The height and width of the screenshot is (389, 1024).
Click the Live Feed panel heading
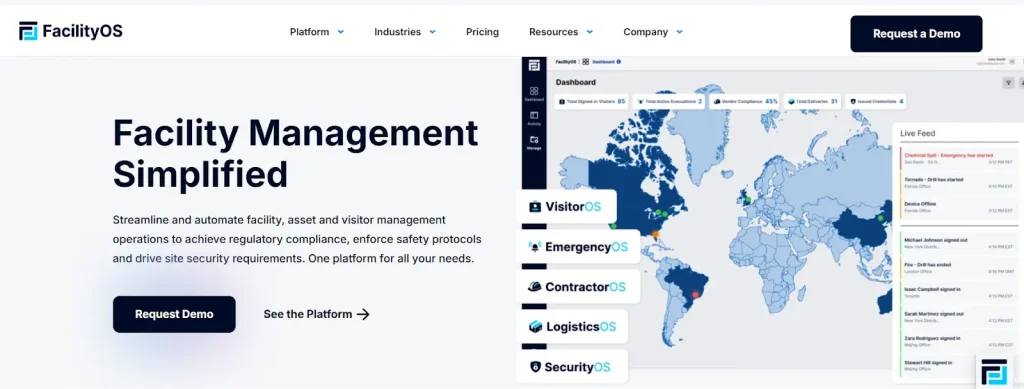click(918, 133)
